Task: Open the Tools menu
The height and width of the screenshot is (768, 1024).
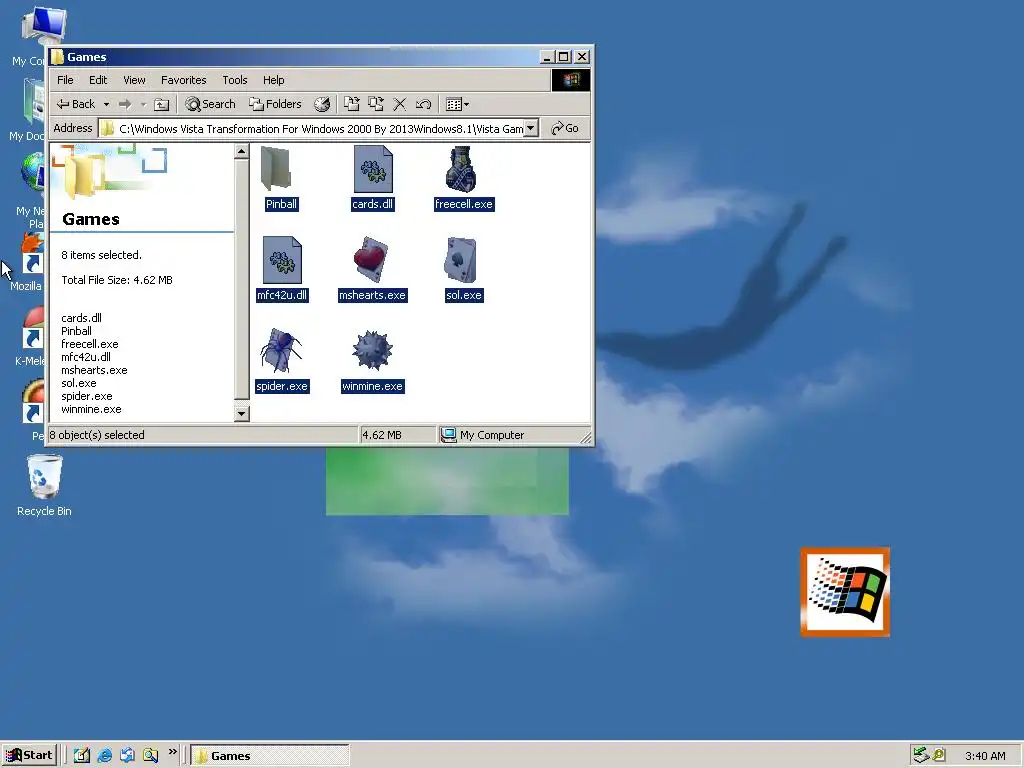Action: coord(234,80)
